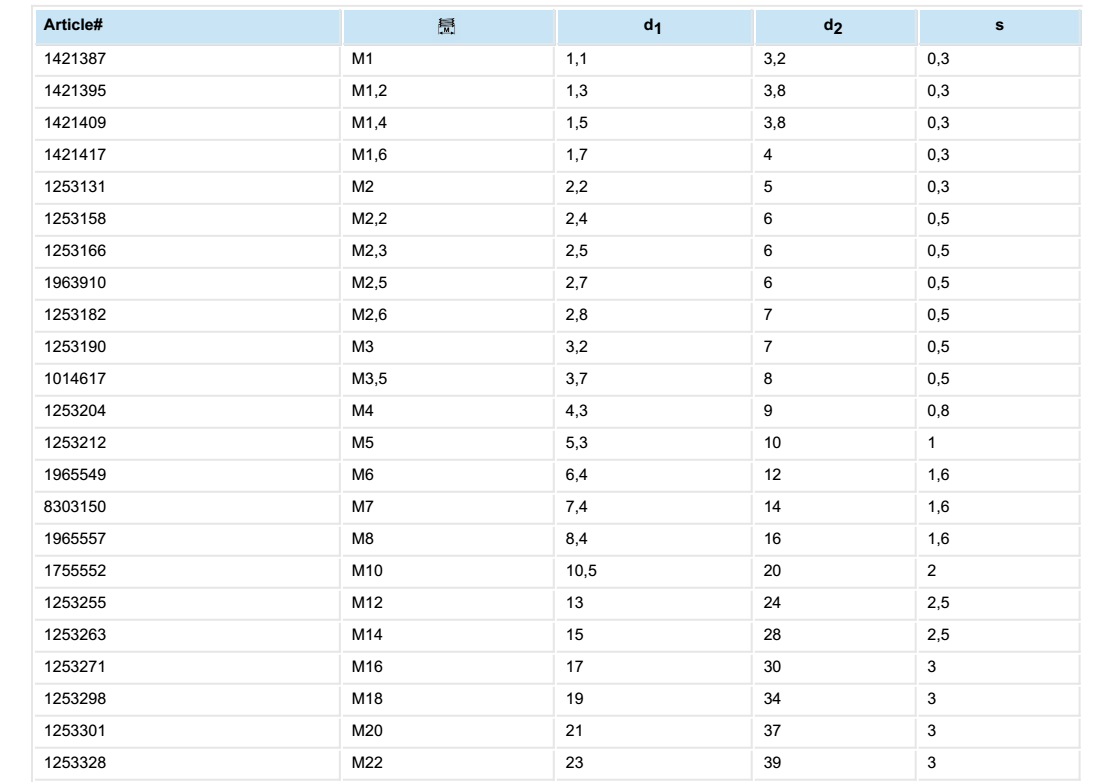Click the thread size icon column header
This screenshot has width=1103, height=782.
tap(450, 25)
